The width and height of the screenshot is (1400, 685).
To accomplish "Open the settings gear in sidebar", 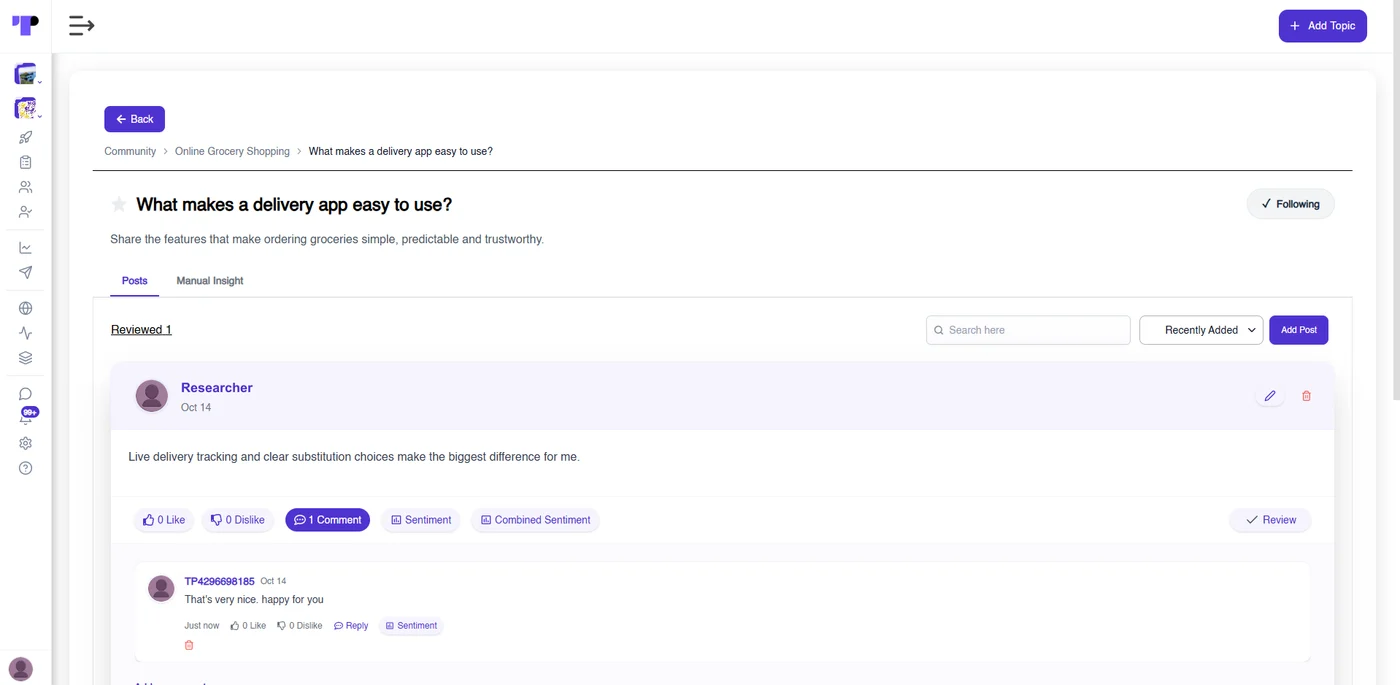I will point(26,443).
